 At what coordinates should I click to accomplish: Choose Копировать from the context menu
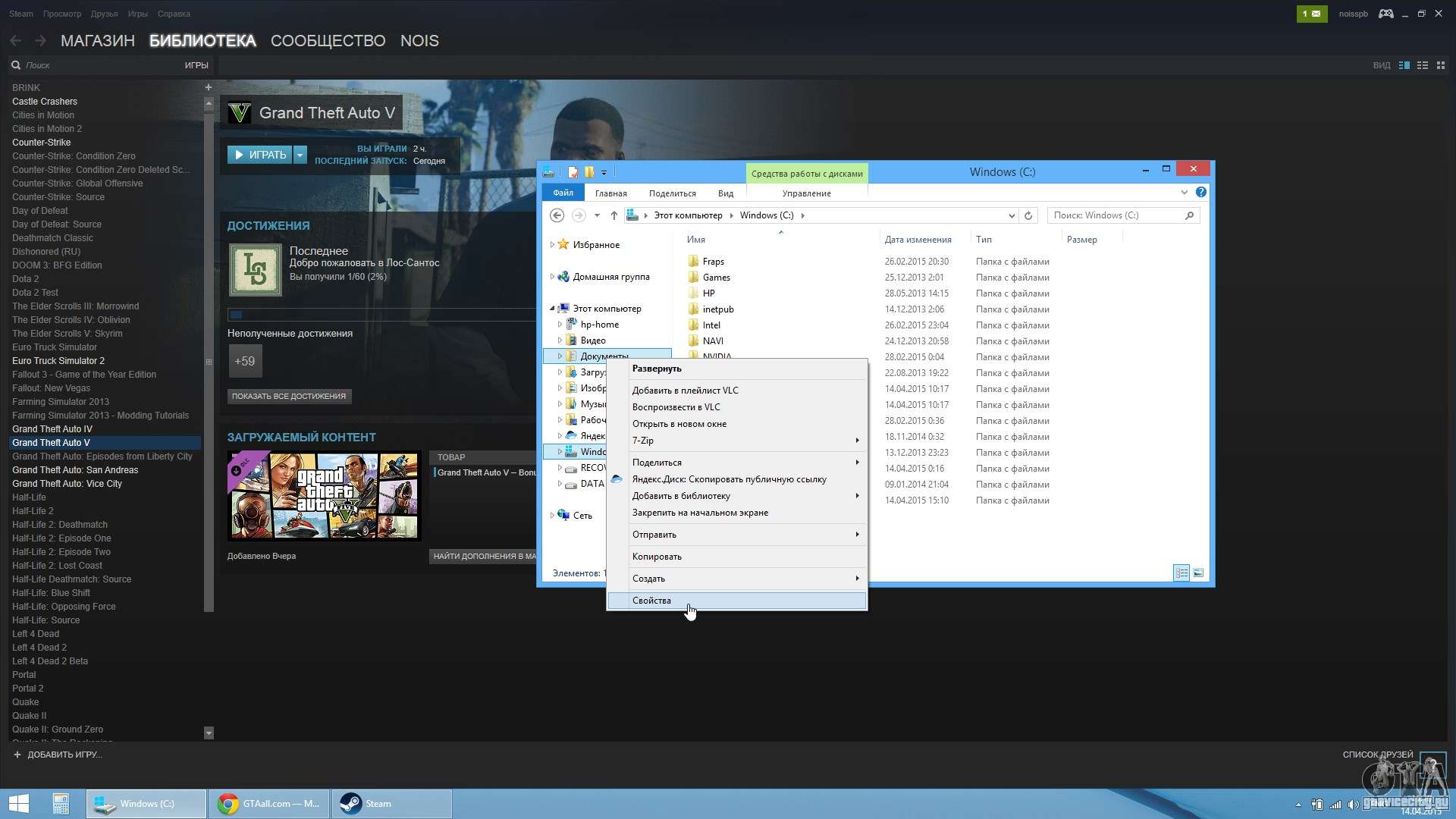pos(737,557)
